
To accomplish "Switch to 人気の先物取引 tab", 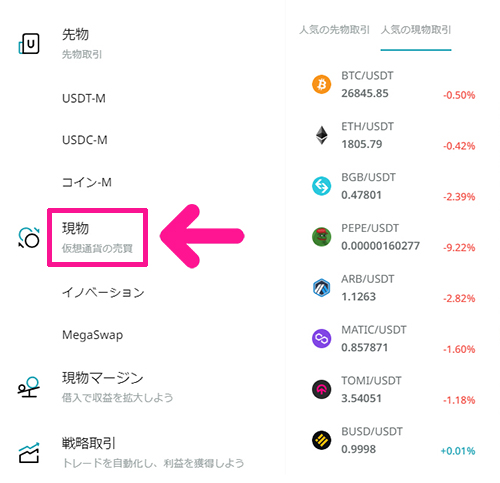I will coord(334,30).
